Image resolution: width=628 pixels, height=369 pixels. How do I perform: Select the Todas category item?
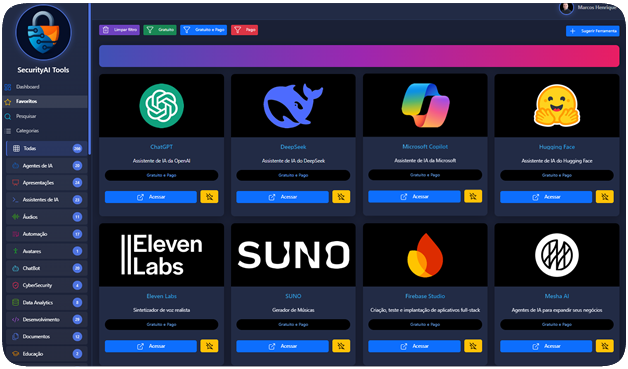tap(46, 148)
